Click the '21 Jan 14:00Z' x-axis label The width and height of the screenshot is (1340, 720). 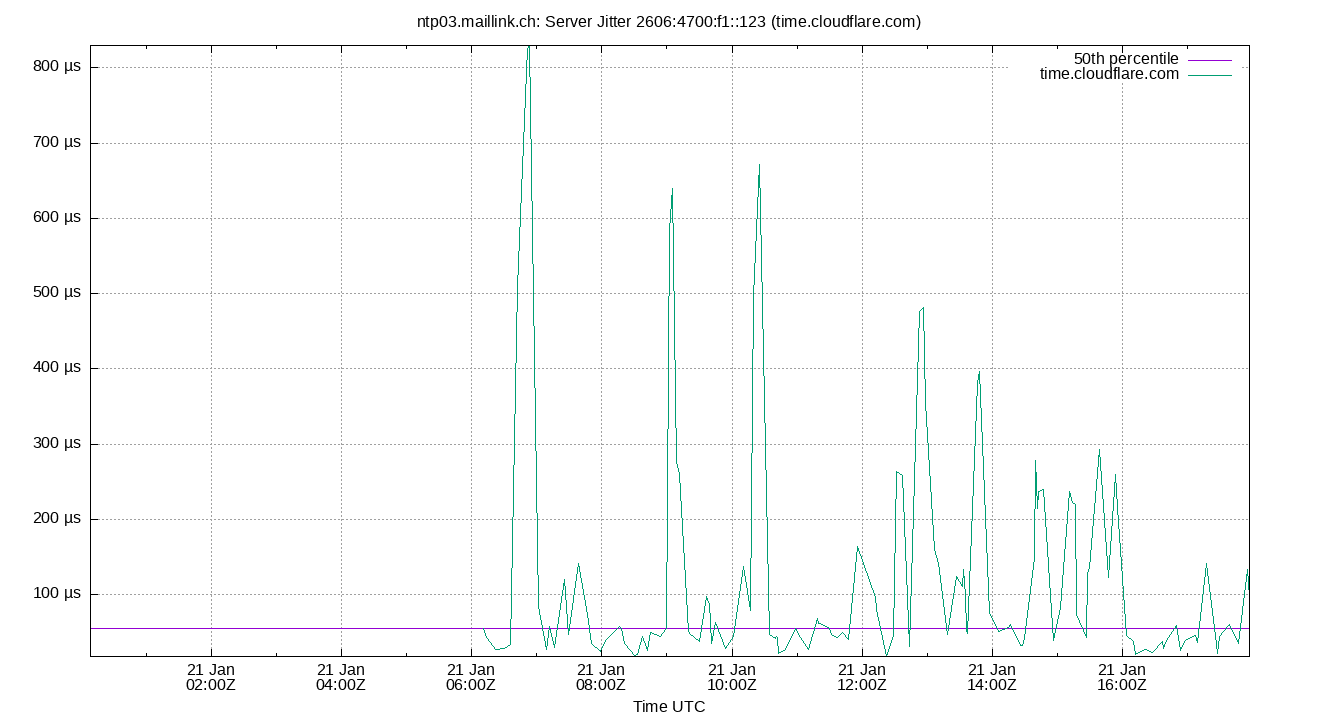[x=991, y=677]
